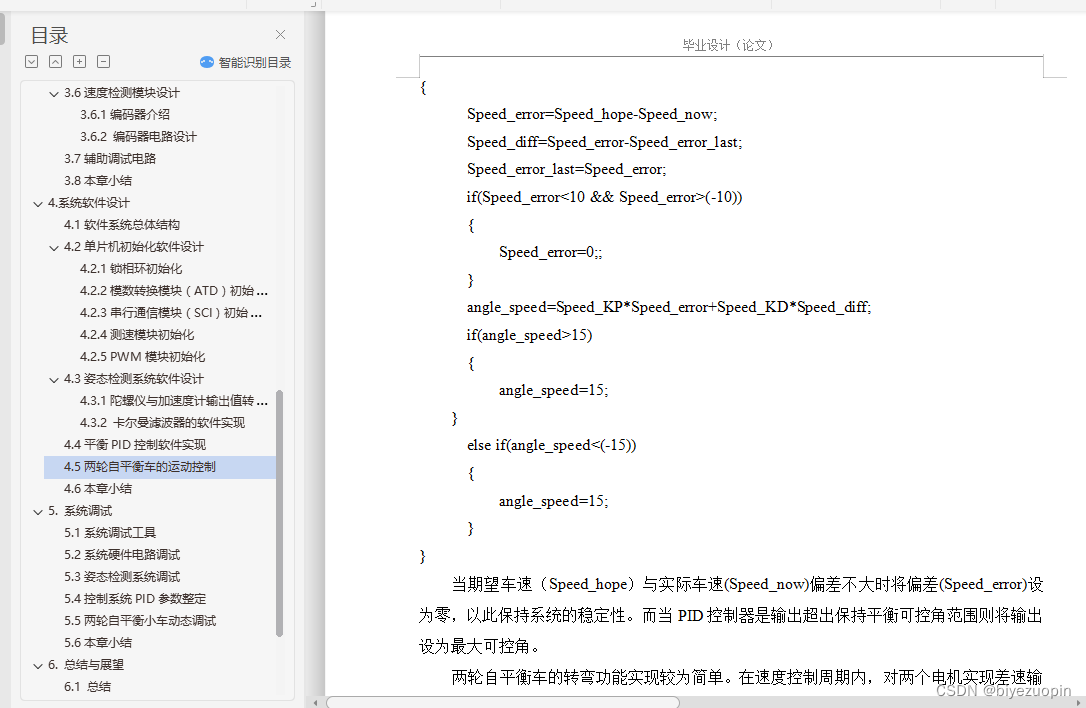Open 5.4 控制系统 PID 参数整定
The image size is (1086, 708).
(x=135, y=599)
